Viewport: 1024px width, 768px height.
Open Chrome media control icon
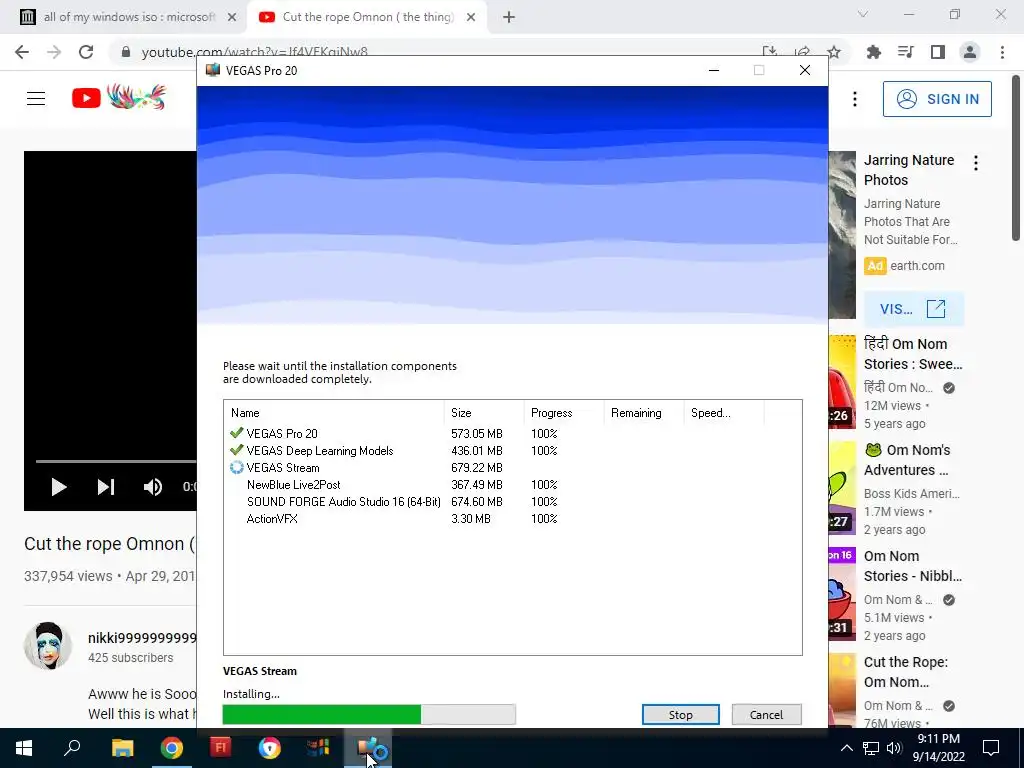(906, 52)
